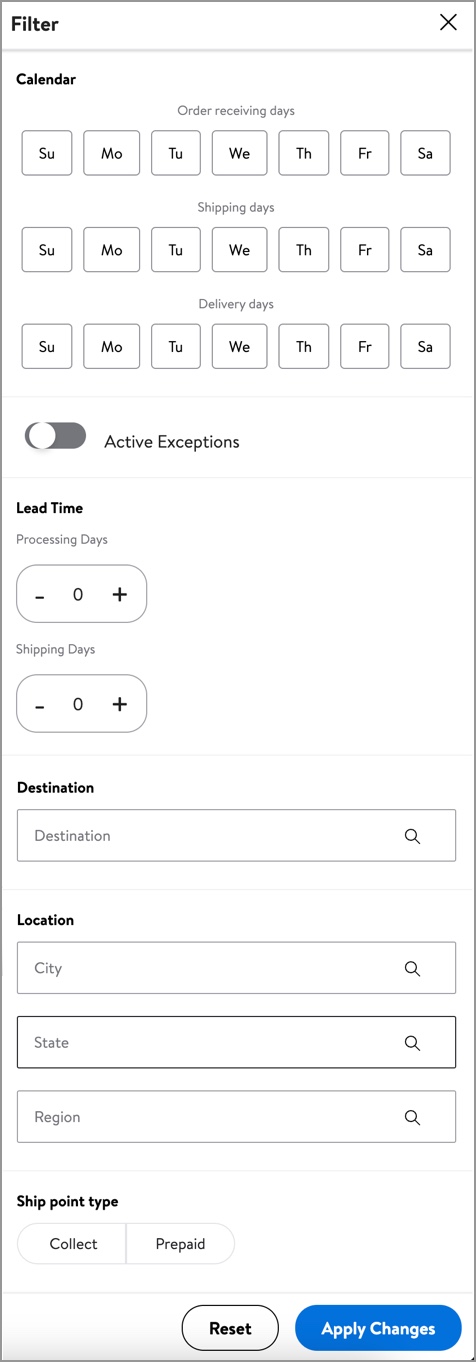Decrease Shipping Days lead time with the minus icon

tap(40, 706)
